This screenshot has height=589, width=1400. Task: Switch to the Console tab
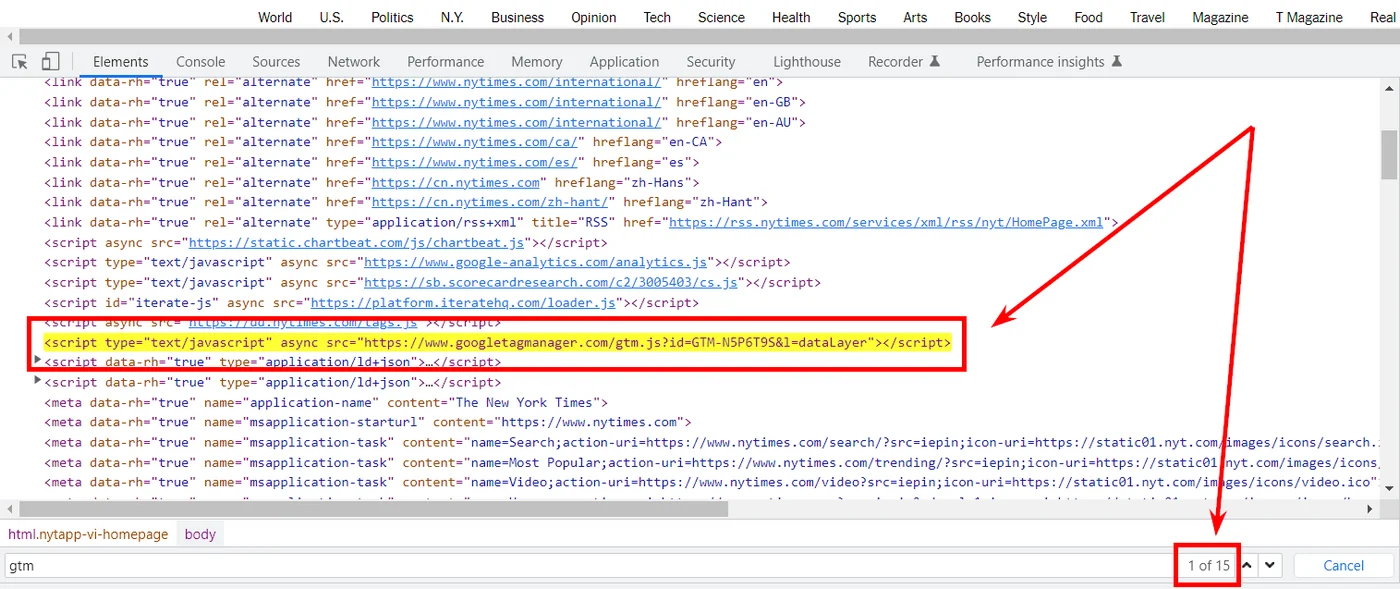pyautogui.click(x=201, y=62)
